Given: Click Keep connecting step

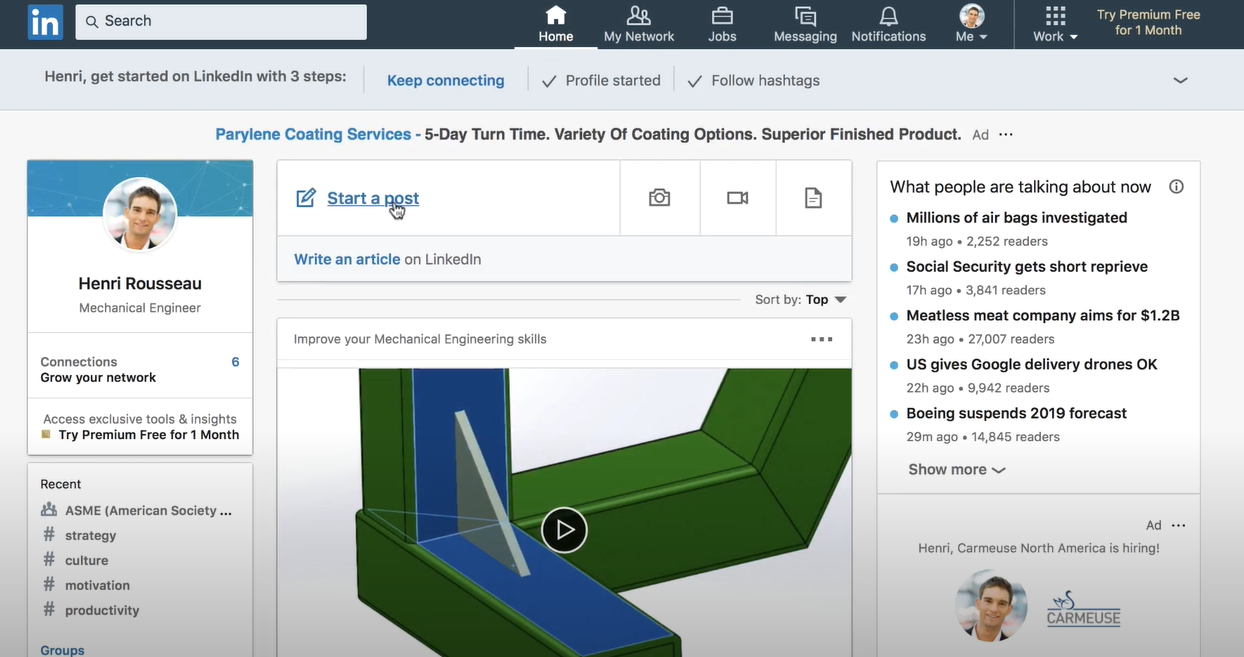Looking at the screenshot, I should click(446, 81).
